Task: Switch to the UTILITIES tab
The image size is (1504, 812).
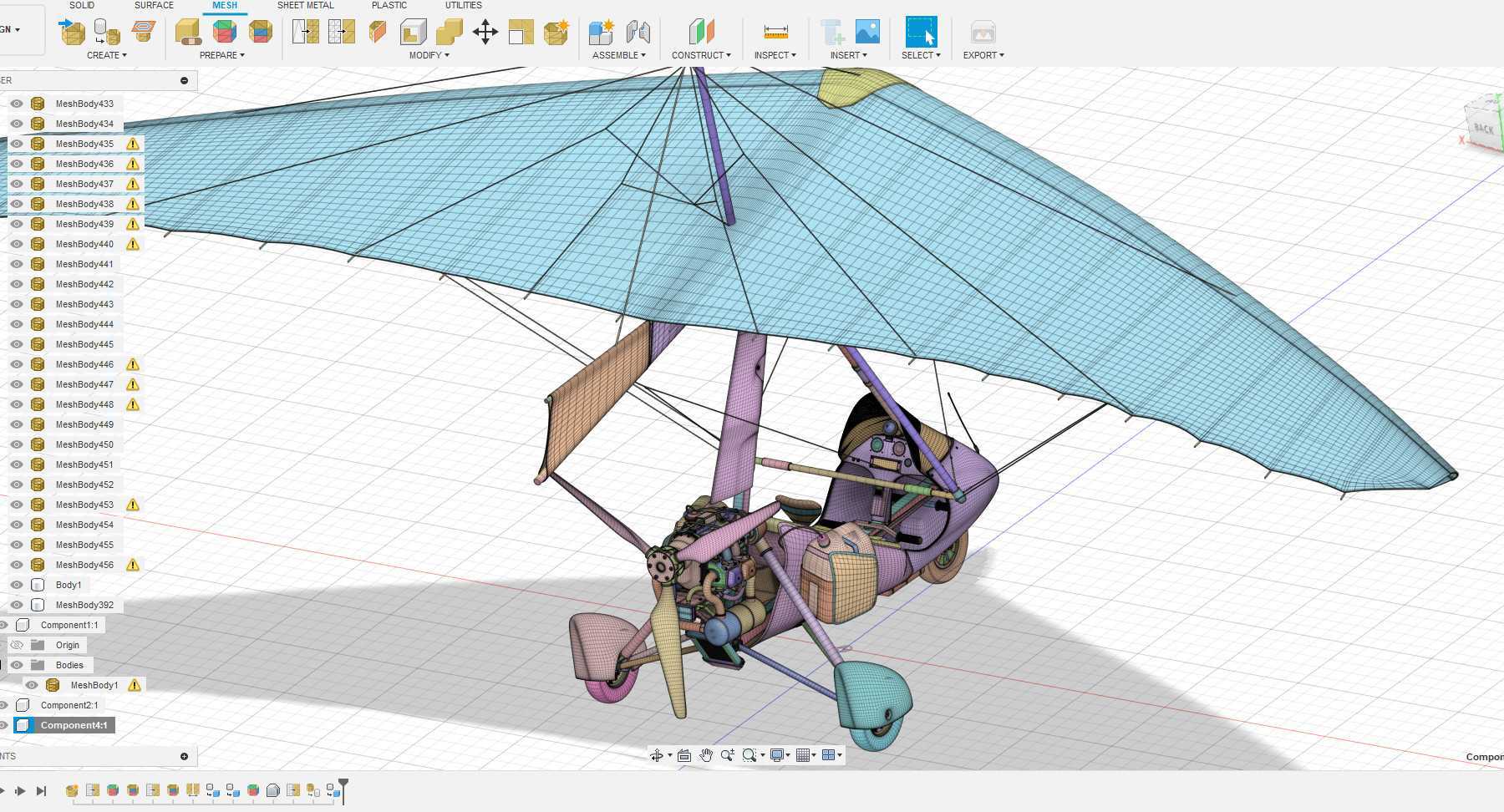Action: [464, 5]
